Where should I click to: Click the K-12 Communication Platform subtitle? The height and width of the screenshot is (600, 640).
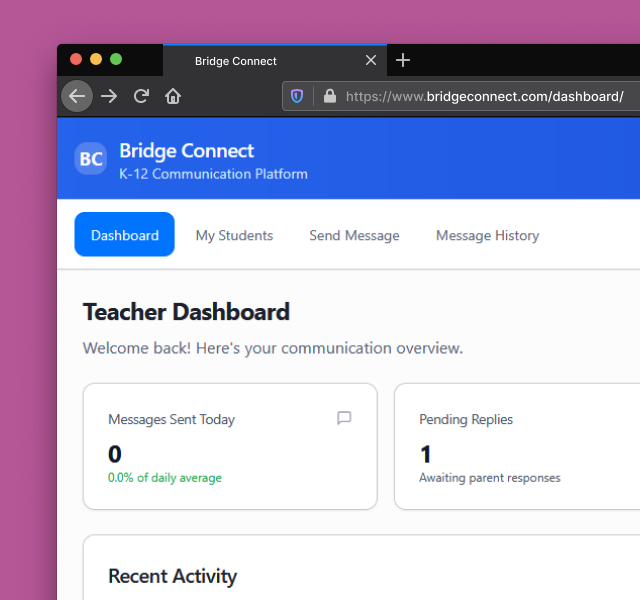[x=213, y=174]
